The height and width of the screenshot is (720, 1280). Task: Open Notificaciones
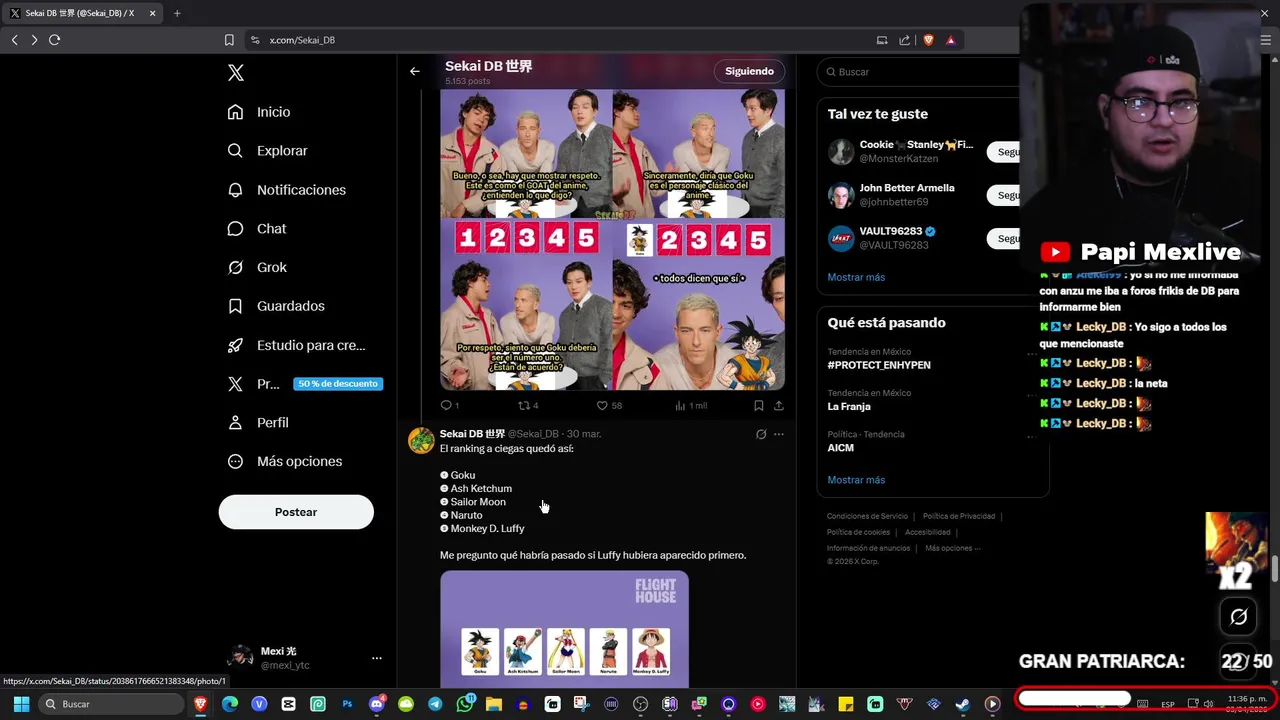coord(286,190)
